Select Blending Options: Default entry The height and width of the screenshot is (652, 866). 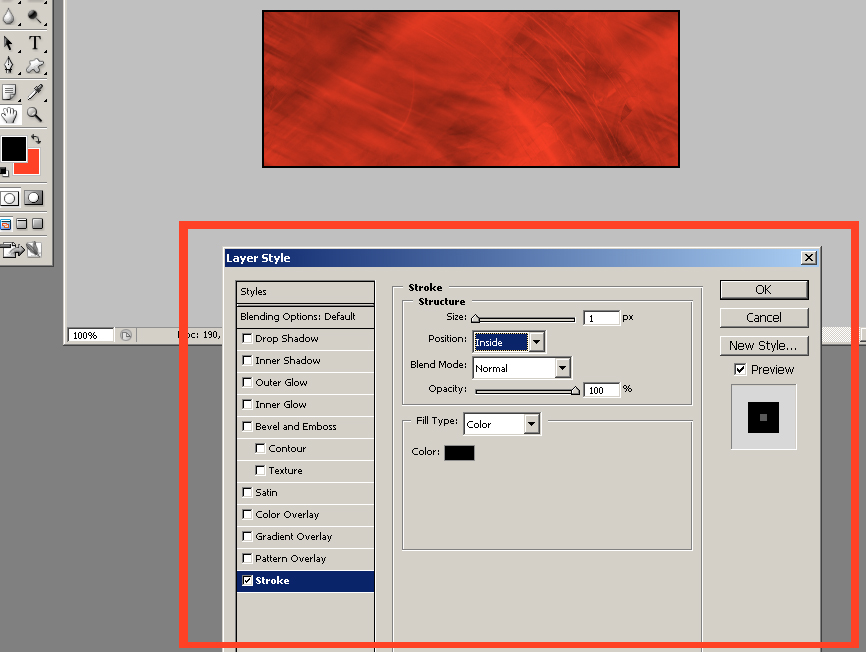click(305, 317)
